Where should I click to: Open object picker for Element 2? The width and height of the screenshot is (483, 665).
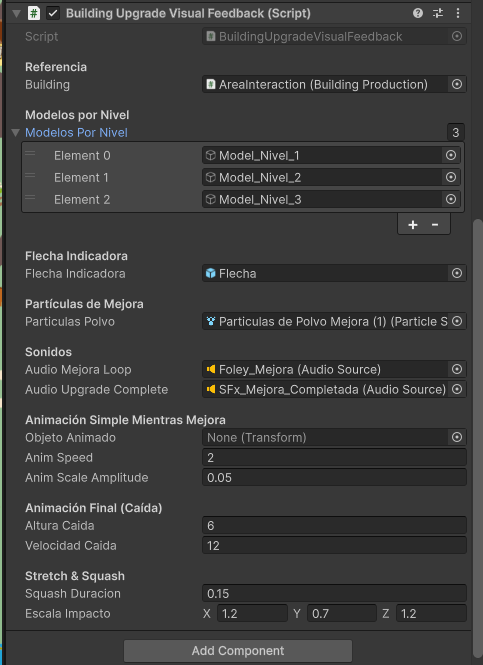[451, 199]
